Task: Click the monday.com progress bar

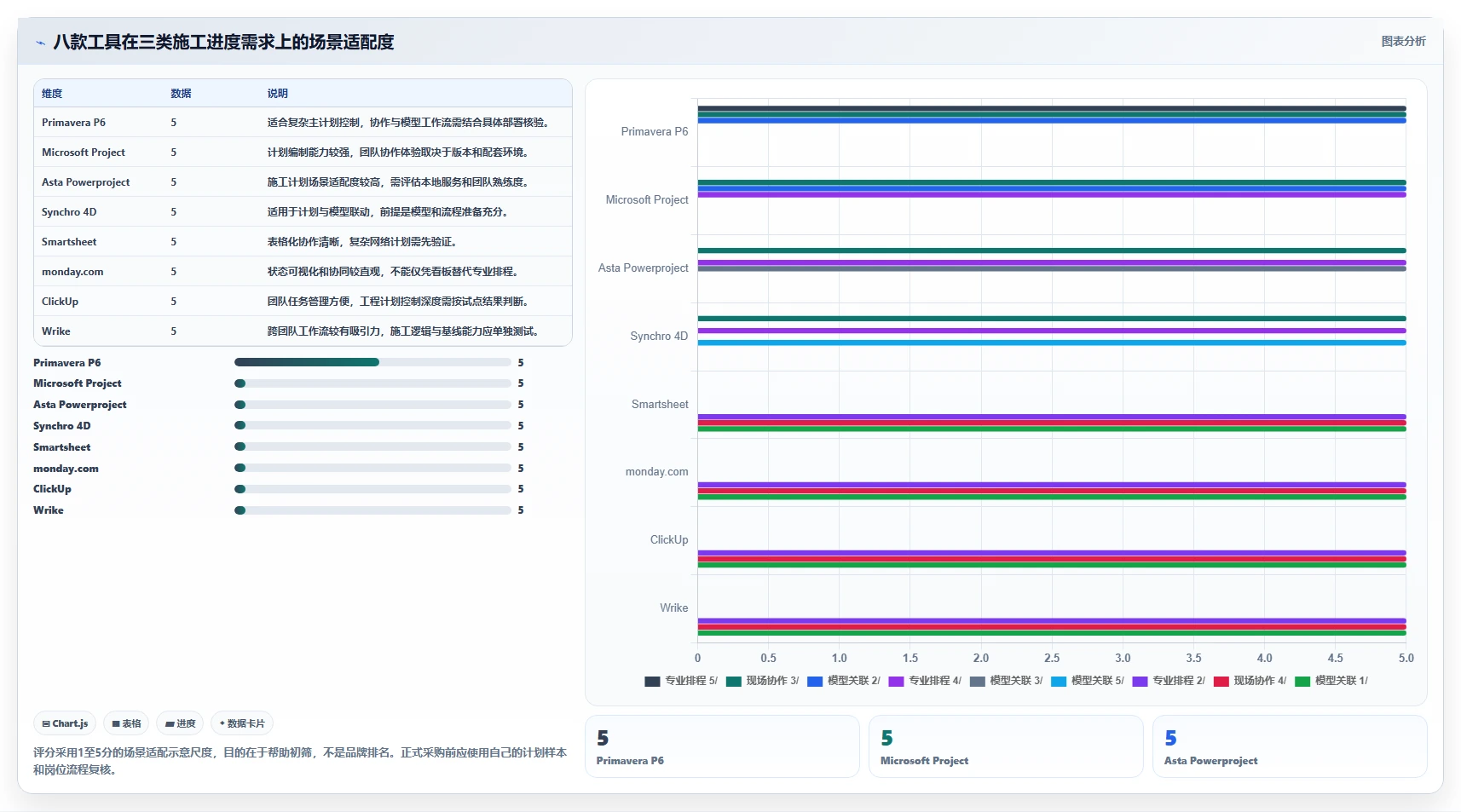Action: pos(372,468)
